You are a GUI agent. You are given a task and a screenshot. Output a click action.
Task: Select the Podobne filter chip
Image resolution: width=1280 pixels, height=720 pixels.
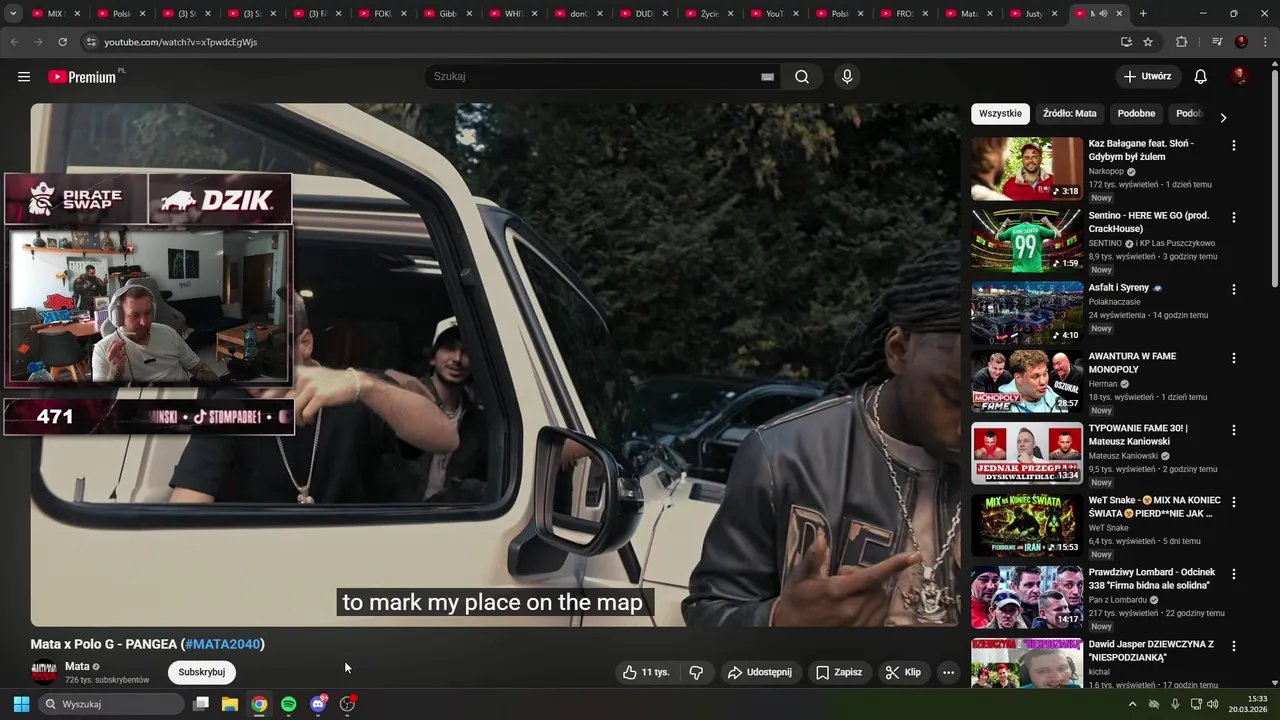pyautogui.click(x=1136, y=114)
